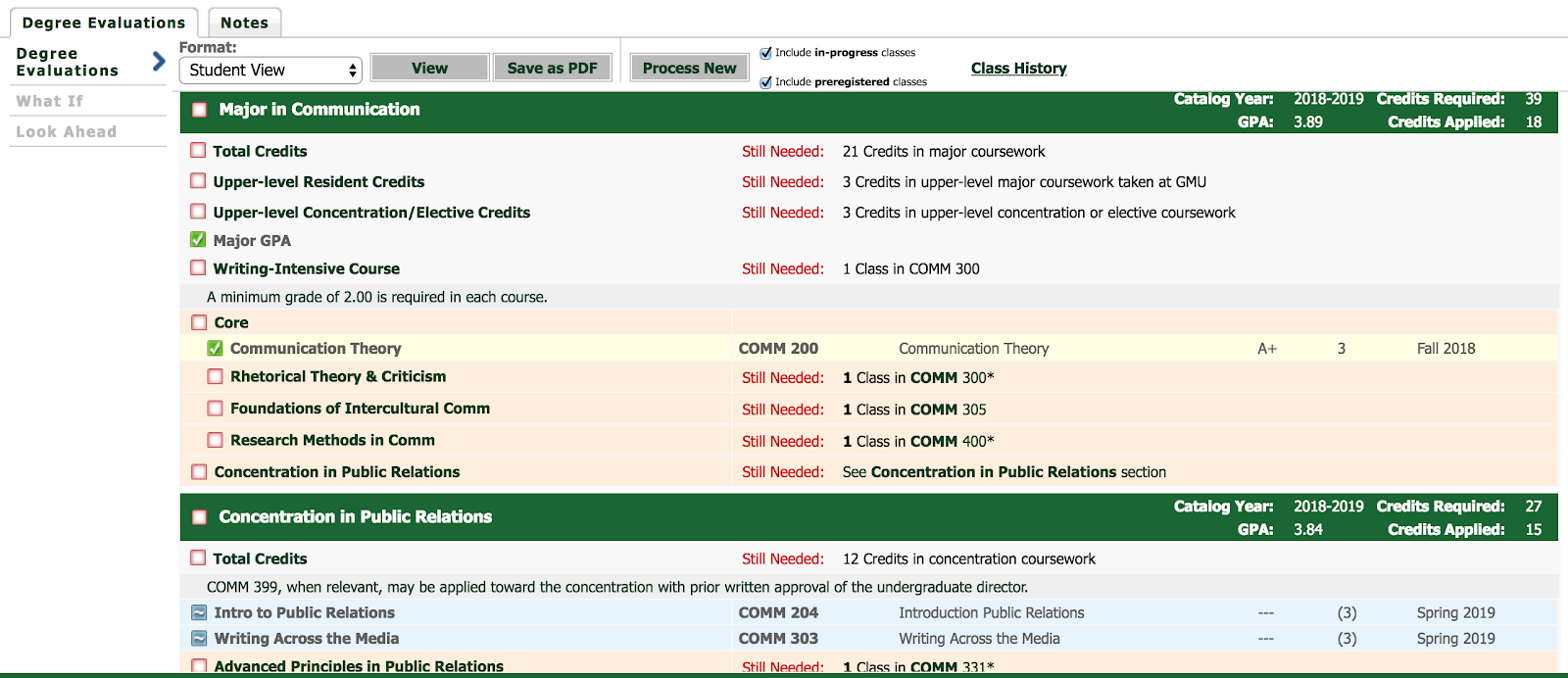
Task: Click the status icon beside Concentration in Public Relations row
Action: [x=199, y=472]
